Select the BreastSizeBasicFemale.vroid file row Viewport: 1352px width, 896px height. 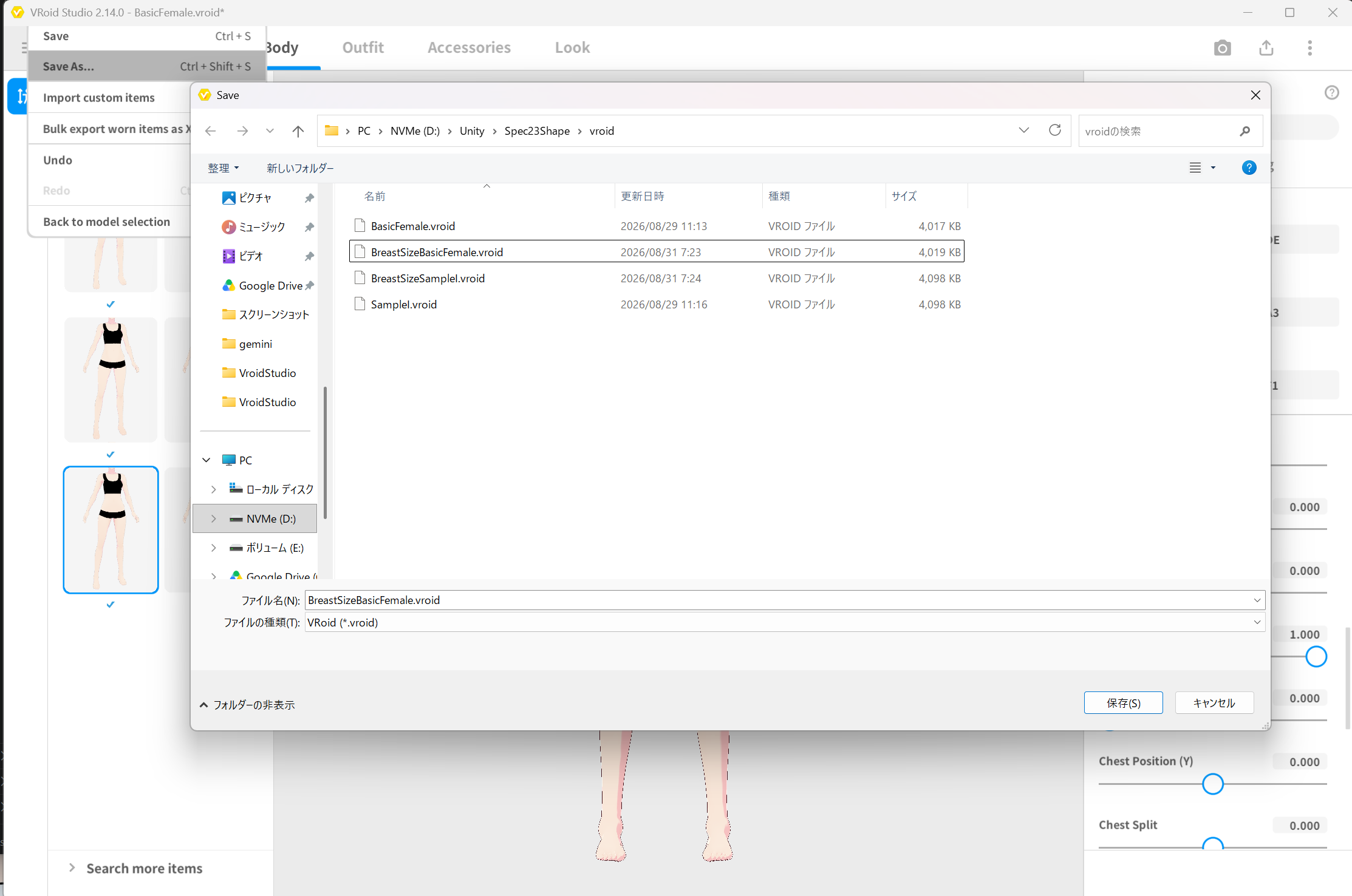tap(657, 252)
